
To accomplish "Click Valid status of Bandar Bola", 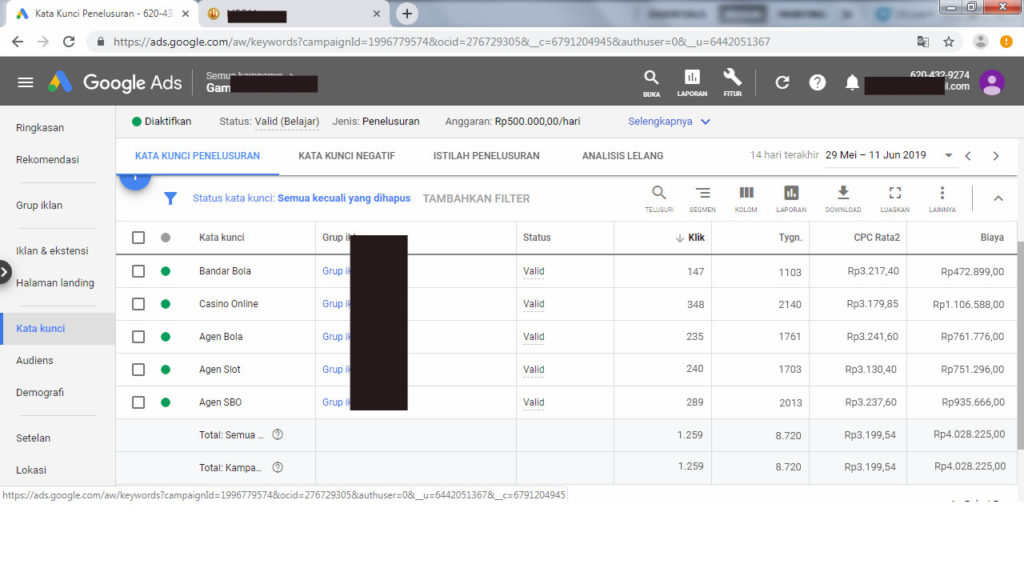I will [534, 271].
